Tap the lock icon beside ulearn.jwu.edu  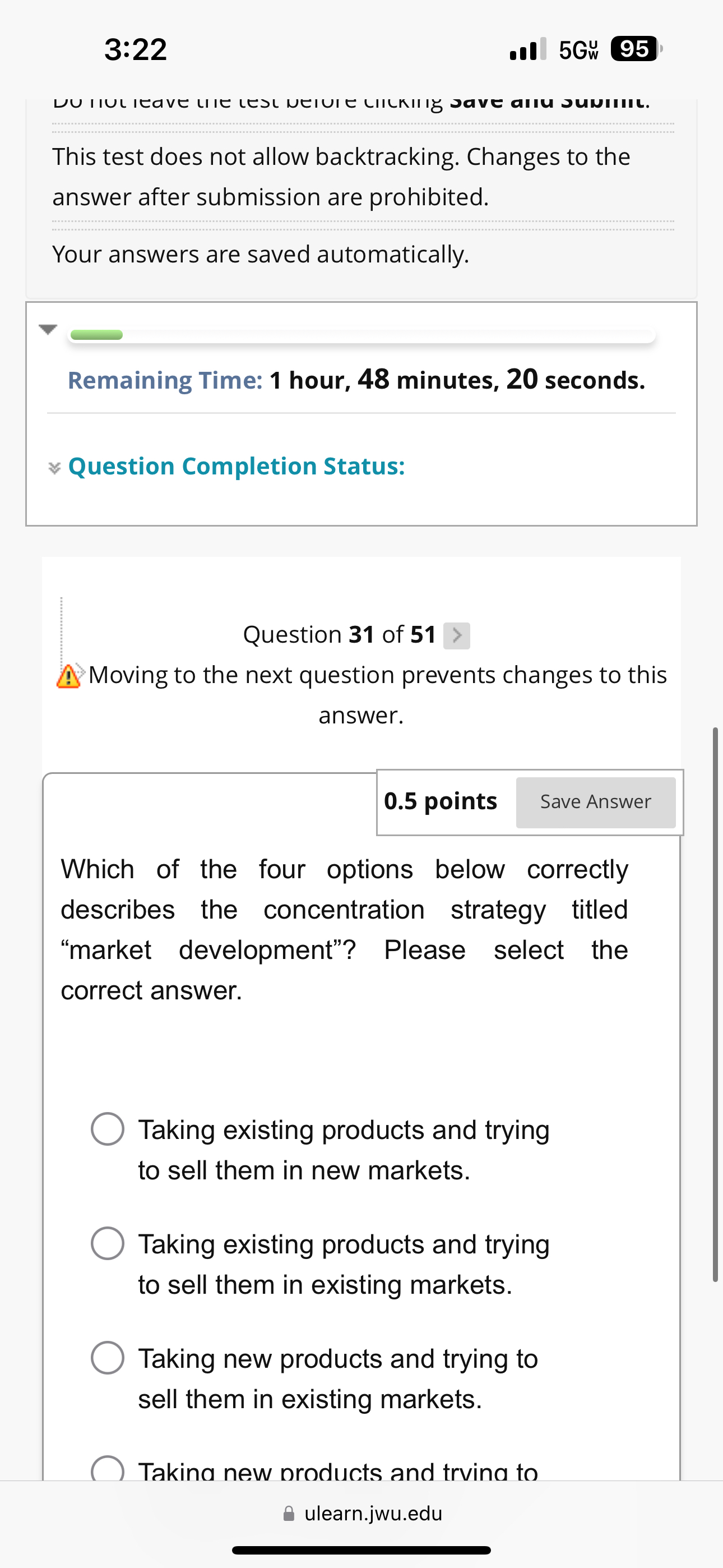[x=289, y=1513]
